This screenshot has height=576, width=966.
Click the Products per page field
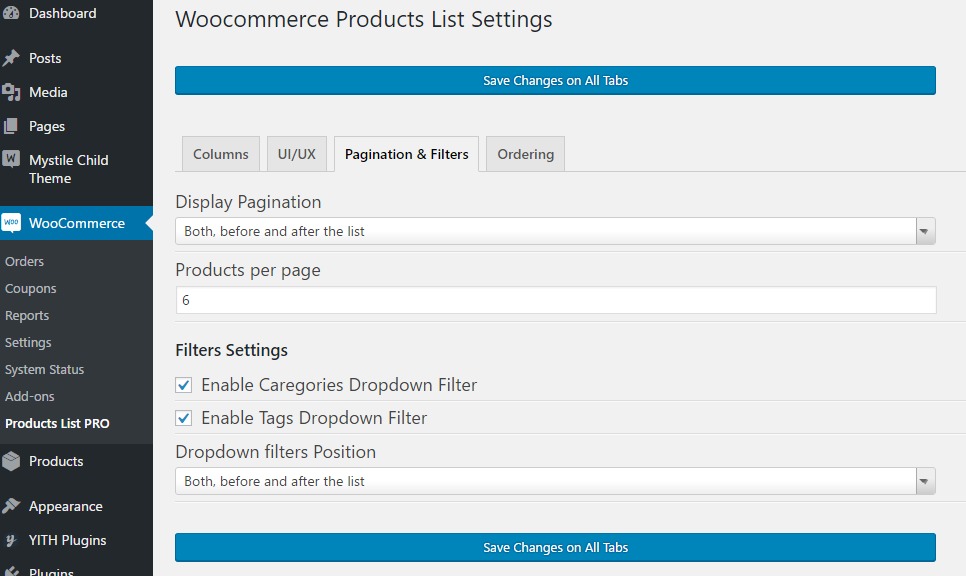pyautogui.click(x=555, y=300)
